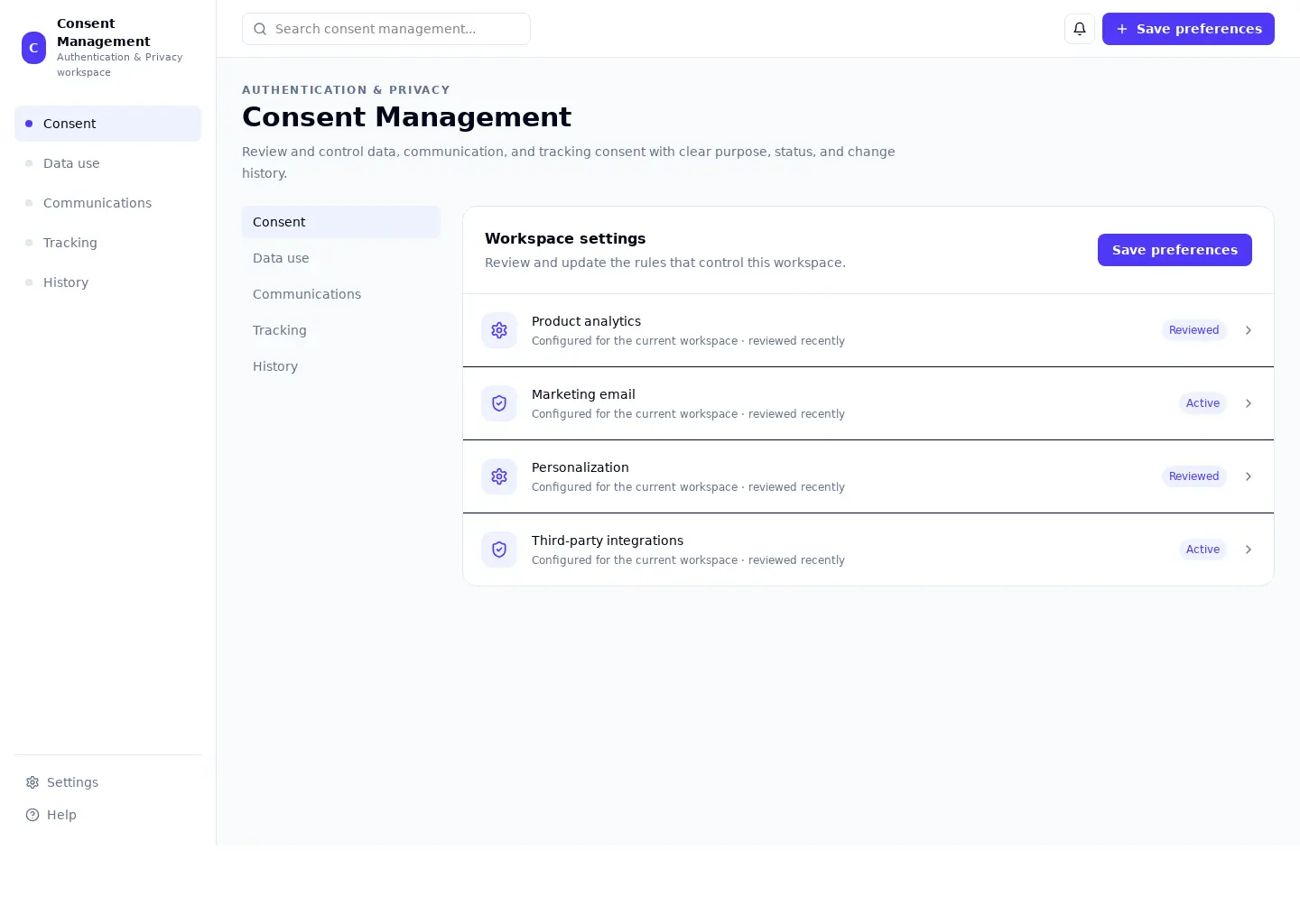
Task: Expand the Product analytics row chevron
Action: click(1249, 330)
